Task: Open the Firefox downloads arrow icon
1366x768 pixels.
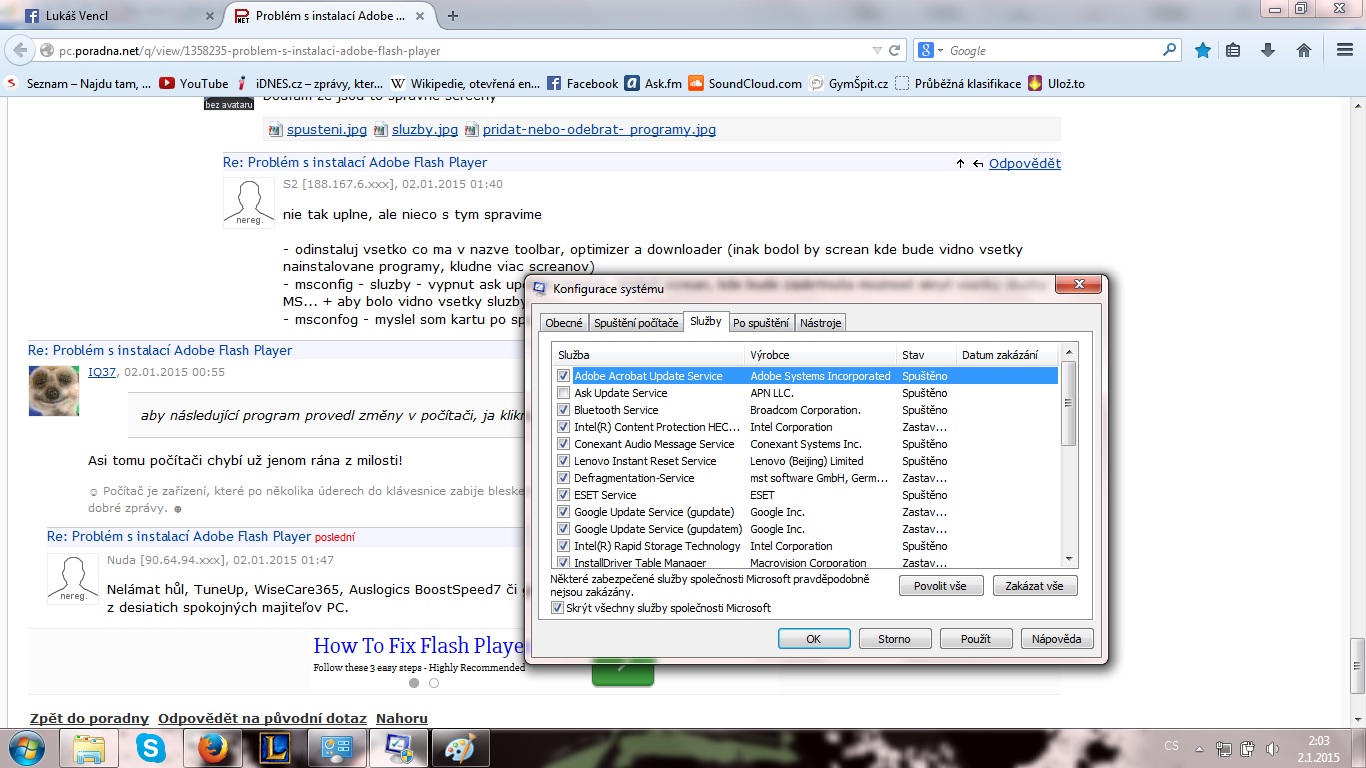Action: 1268,50
